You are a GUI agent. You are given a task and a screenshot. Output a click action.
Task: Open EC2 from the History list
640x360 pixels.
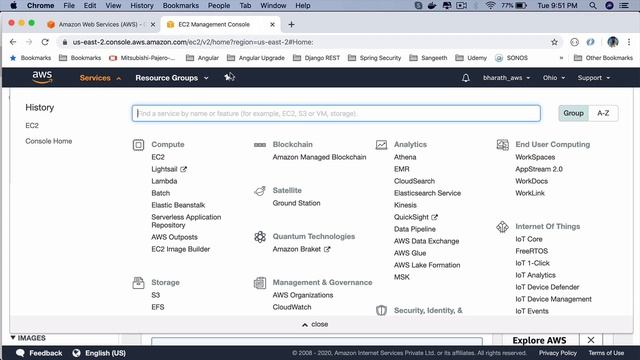(32, 125)
